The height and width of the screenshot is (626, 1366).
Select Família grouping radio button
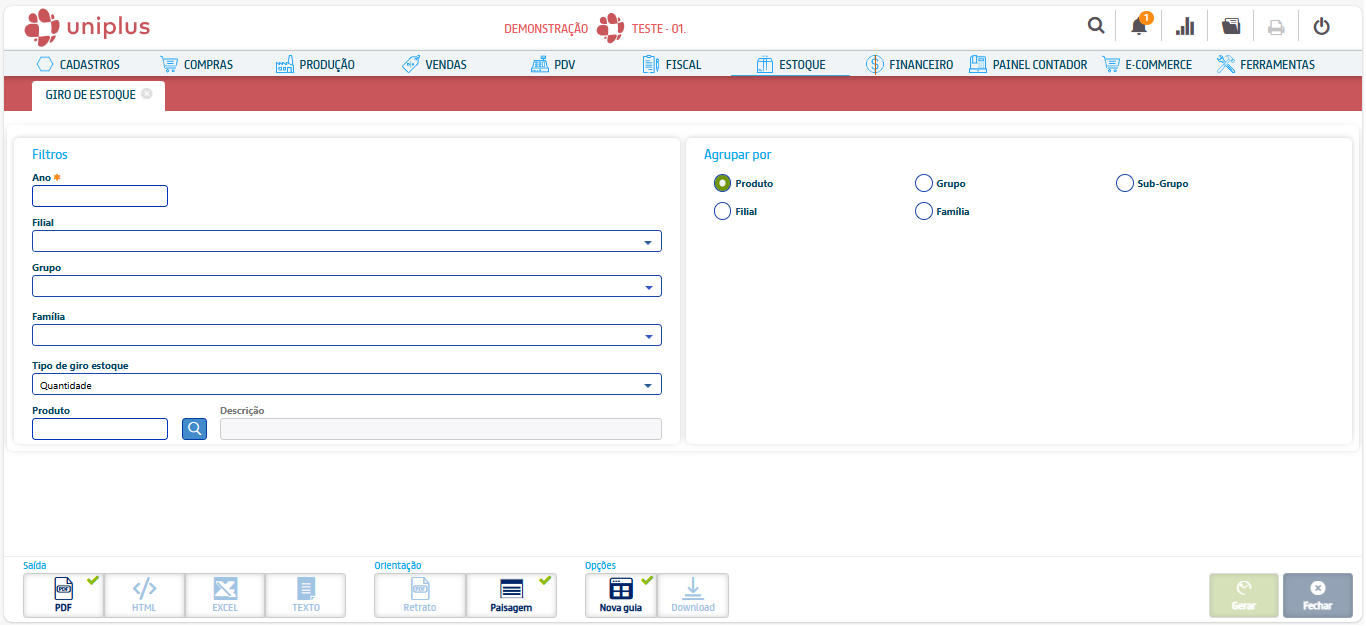(924, 211)
